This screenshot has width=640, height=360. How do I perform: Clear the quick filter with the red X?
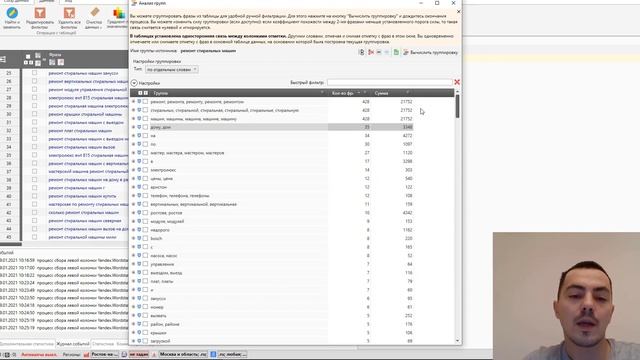click(x=457, y=82)
